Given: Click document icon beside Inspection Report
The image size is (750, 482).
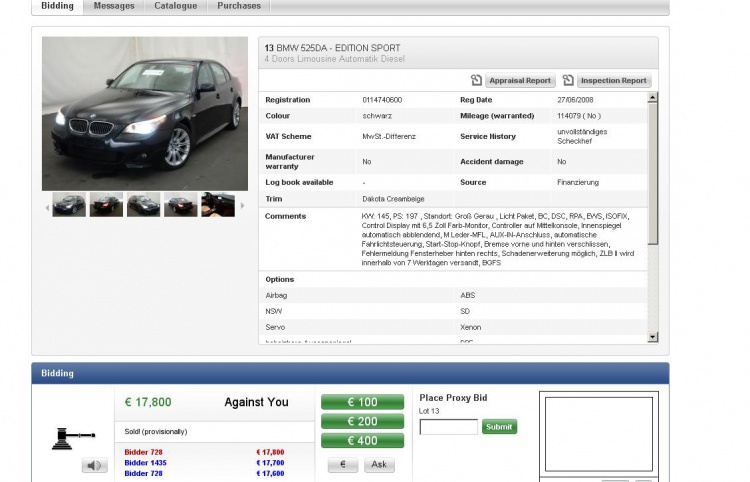Looking at the screenshot, I should pos(568,80).
